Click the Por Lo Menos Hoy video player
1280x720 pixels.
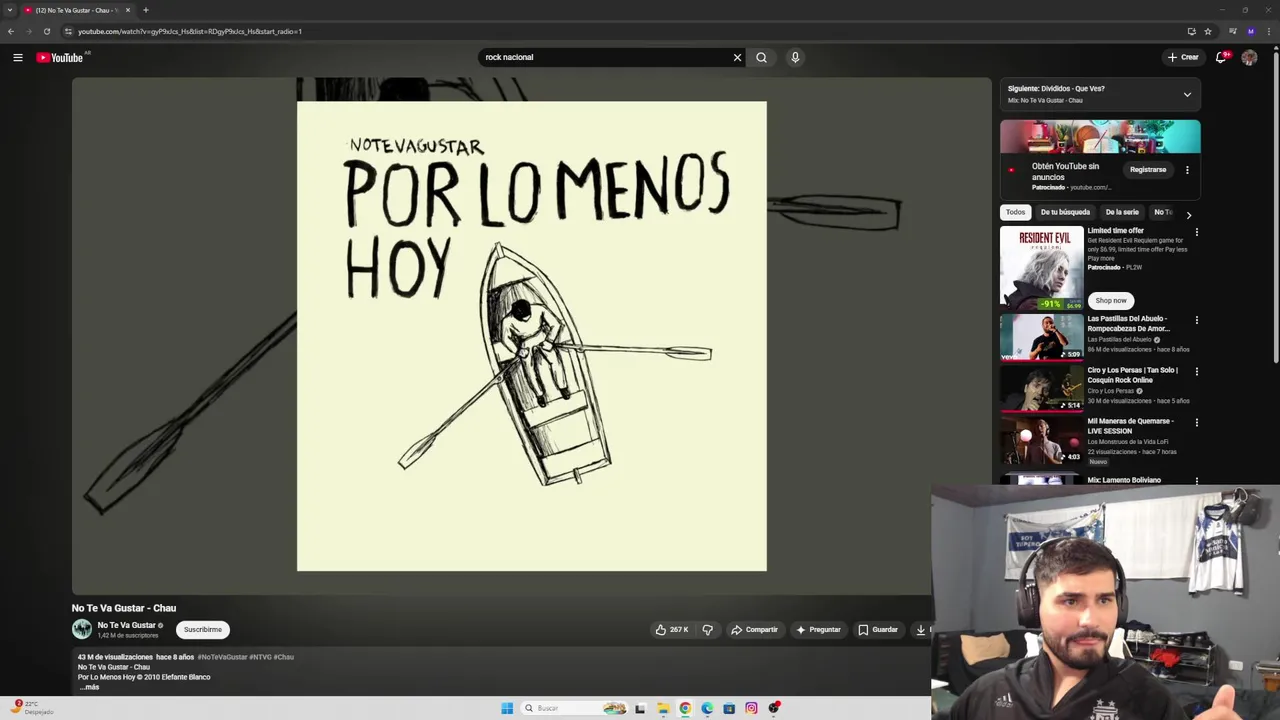531,336
